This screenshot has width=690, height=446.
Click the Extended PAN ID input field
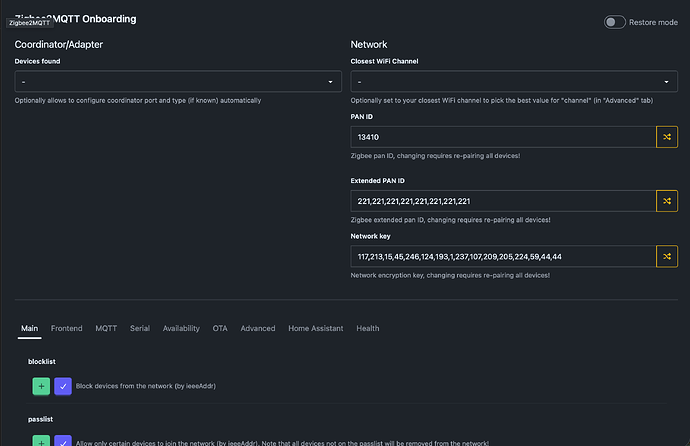(x=503, y=201)
